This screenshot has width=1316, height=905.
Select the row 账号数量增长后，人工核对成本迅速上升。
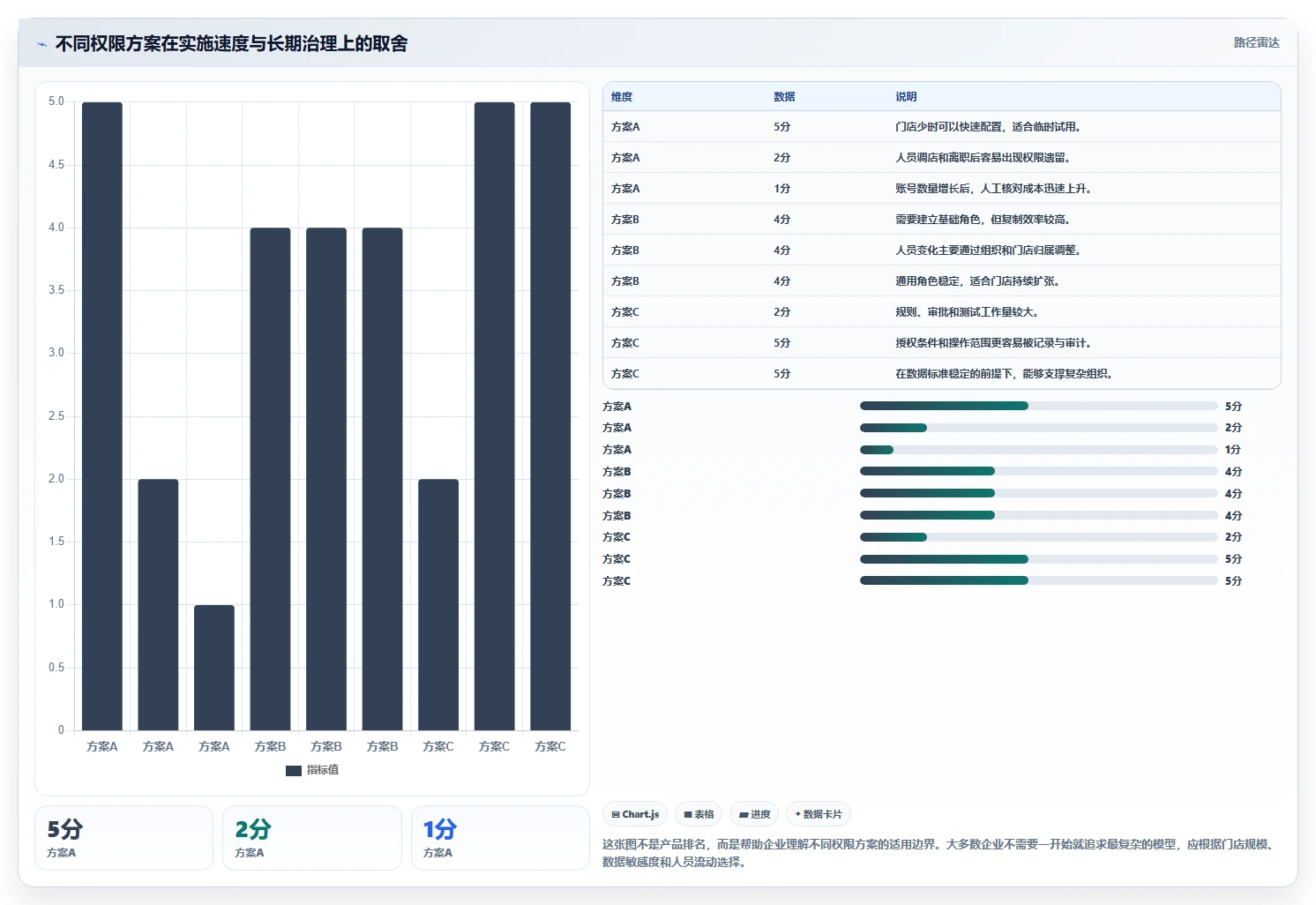tap(941, 189)
